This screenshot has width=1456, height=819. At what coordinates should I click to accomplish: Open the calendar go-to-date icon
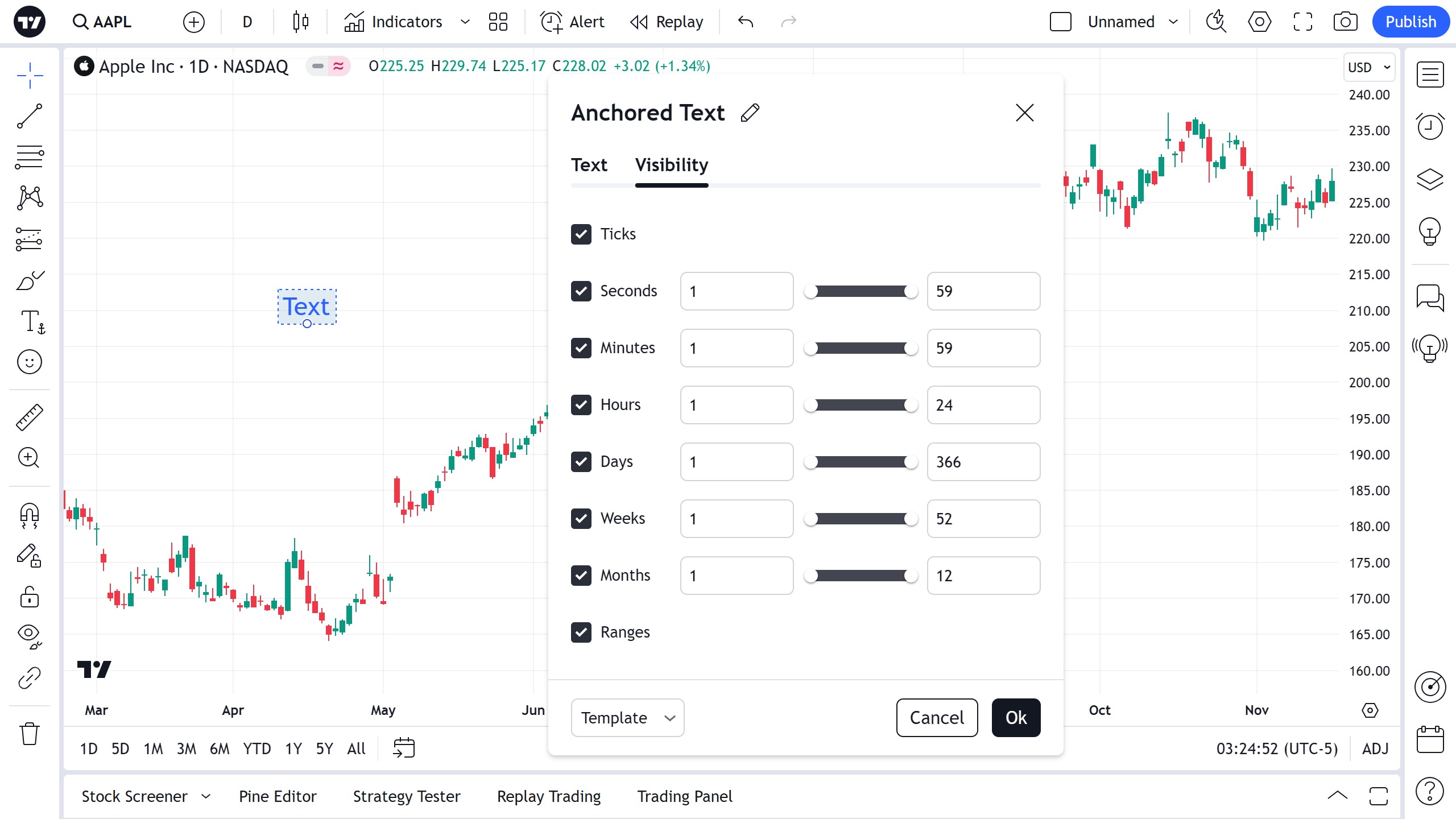pyautogui.click(x=404, y=748)
